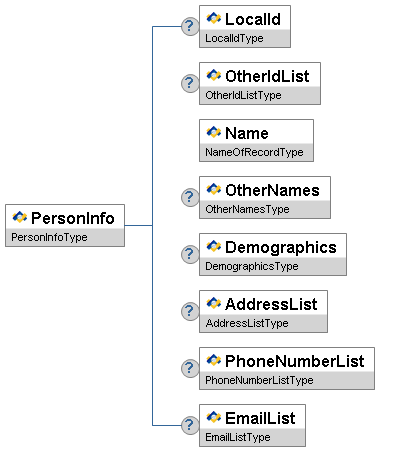Screen dimensions: 397x451
Task: Click the element icon in the Name node
Action: [x=214, y=132]
